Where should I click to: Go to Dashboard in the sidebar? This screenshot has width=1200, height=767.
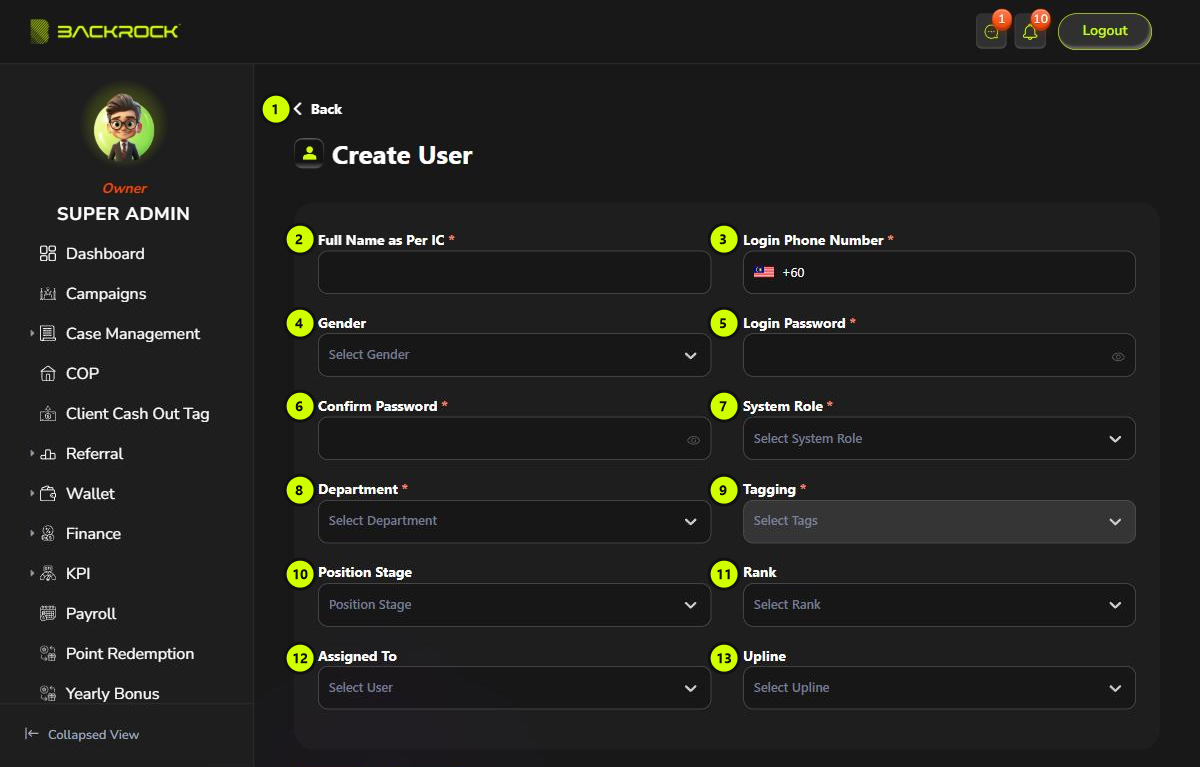[105, 254]
